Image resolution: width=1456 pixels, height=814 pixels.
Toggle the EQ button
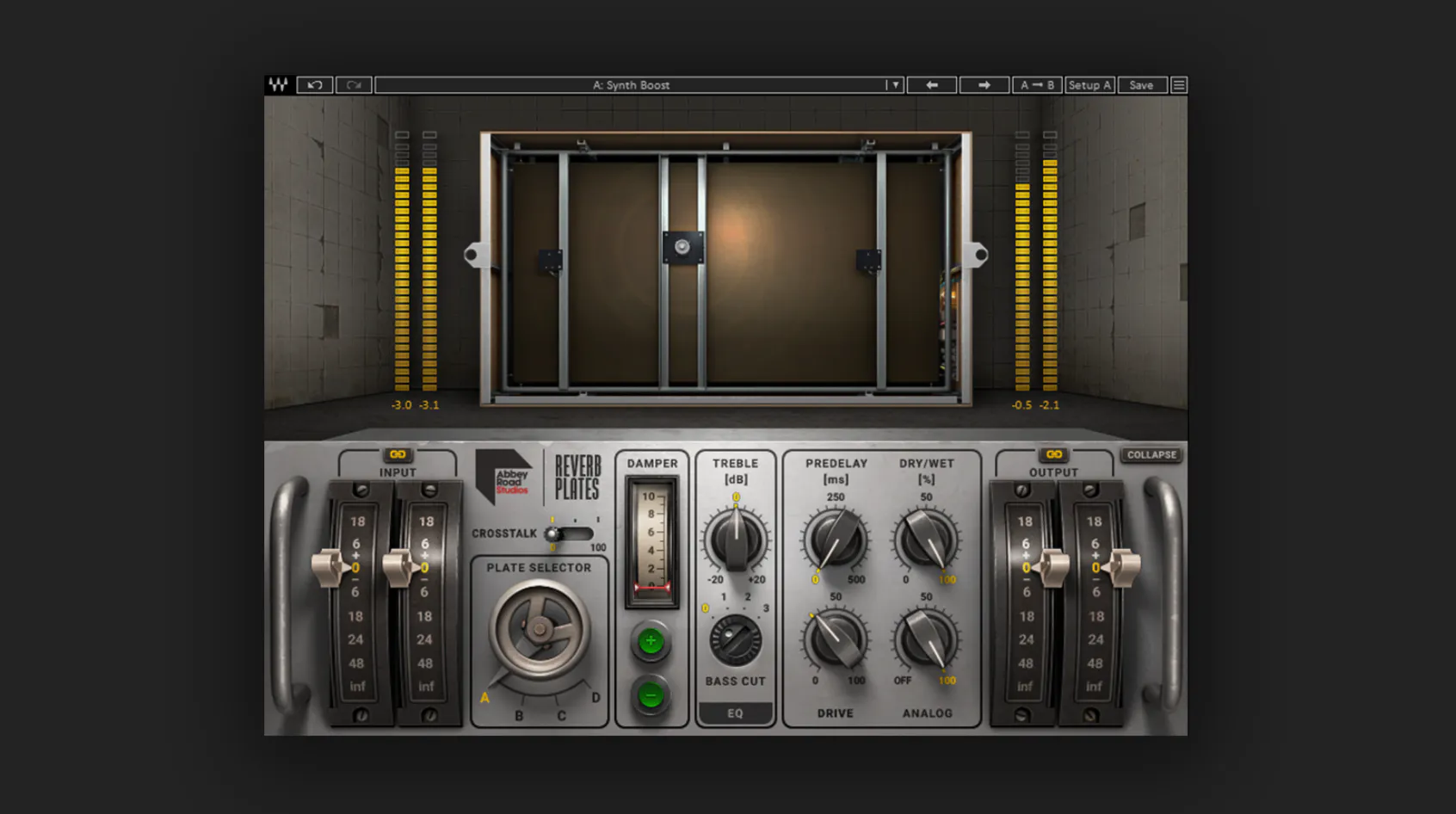point(735,713)
